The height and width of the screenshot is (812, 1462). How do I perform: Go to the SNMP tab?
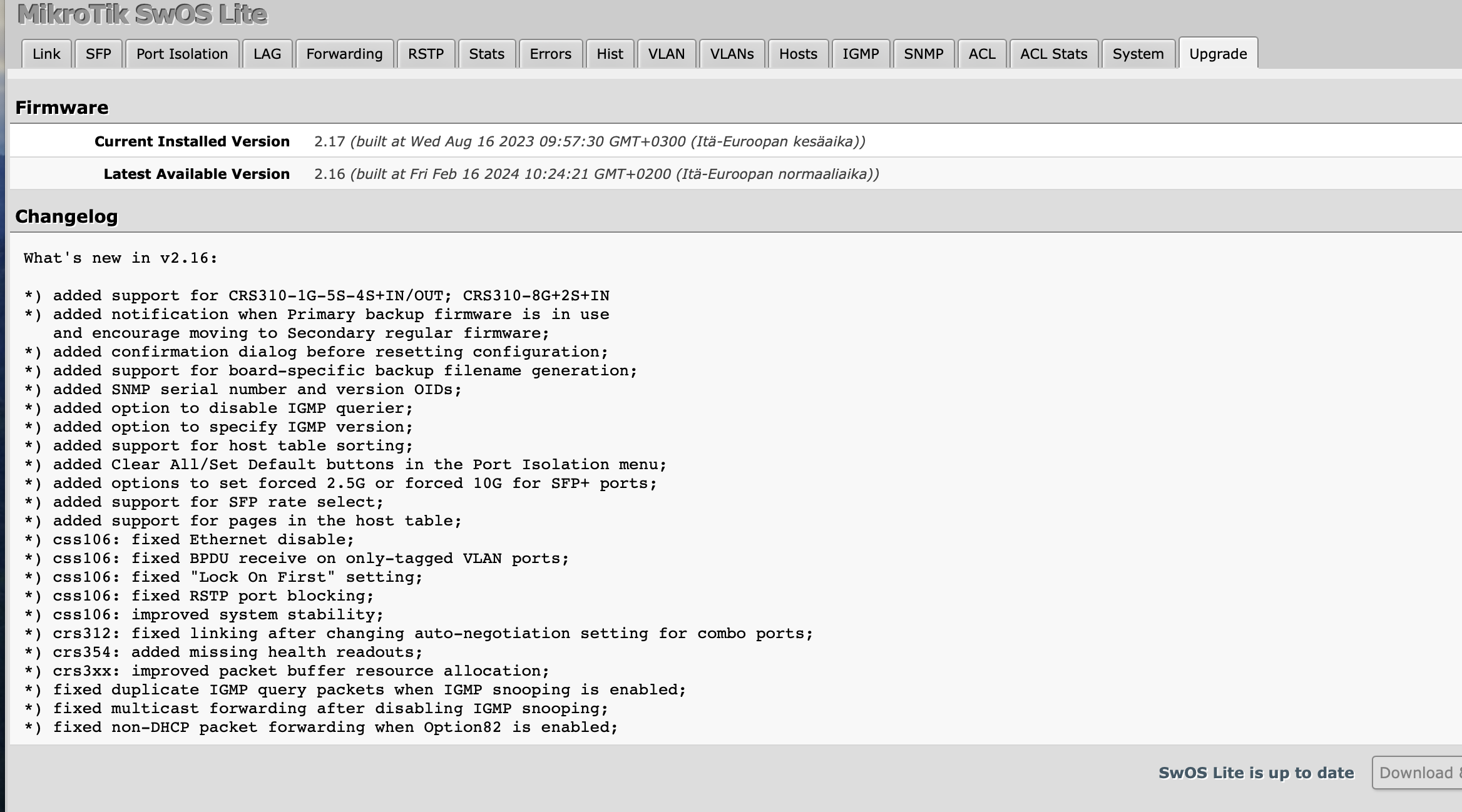[924, 54]
